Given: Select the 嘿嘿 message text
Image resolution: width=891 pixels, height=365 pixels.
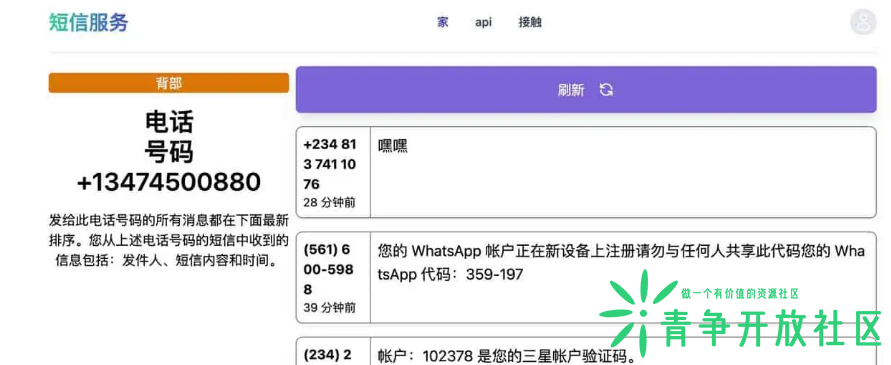Looking at the screenshot, I should click(x=393, y=147).
